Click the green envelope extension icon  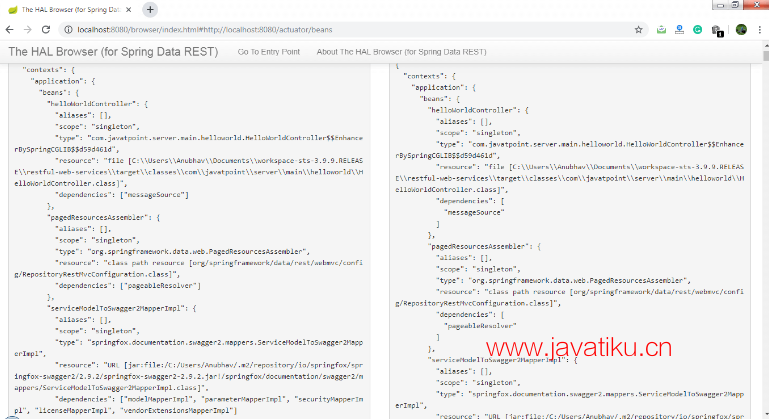(x=661, y=30)
